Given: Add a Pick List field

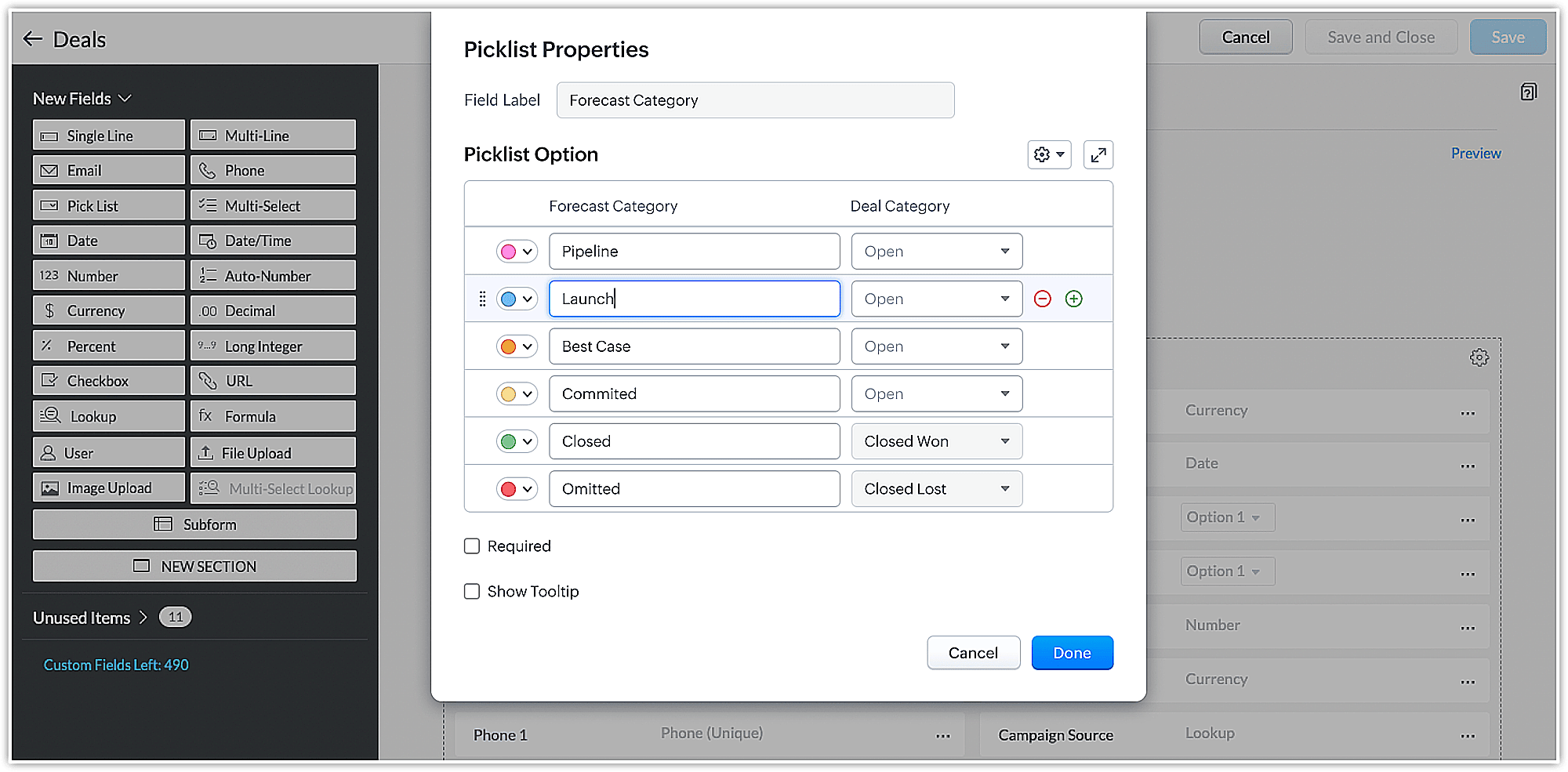Looking at the screenshot, I should coord(108,205).
